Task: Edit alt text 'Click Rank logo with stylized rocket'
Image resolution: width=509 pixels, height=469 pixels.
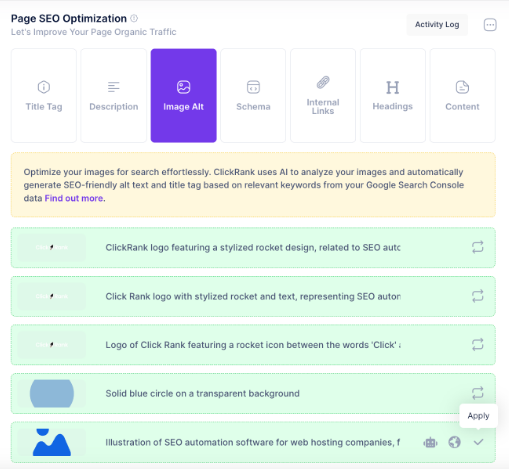Action: [x=253, y=296]
